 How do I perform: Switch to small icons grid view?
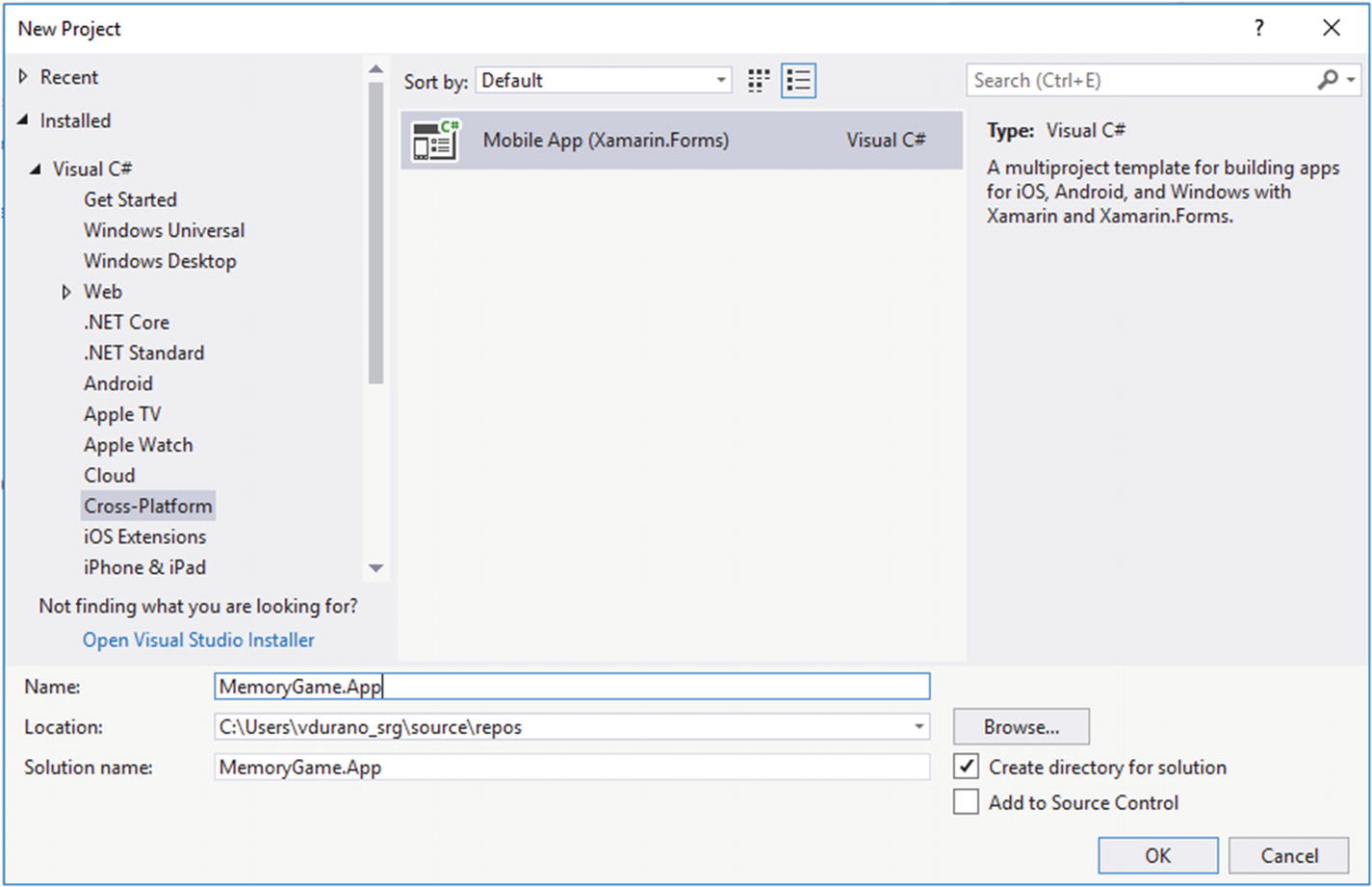pos(759,81)
